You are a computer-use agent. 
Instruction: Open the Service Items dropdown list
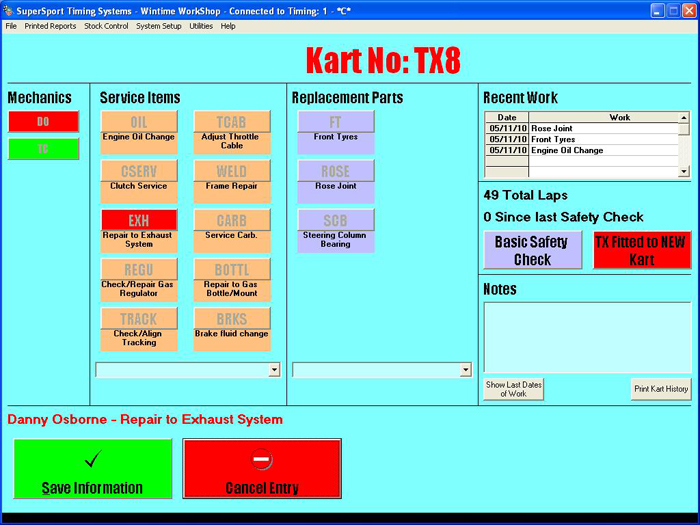click(x=274, y=370)
